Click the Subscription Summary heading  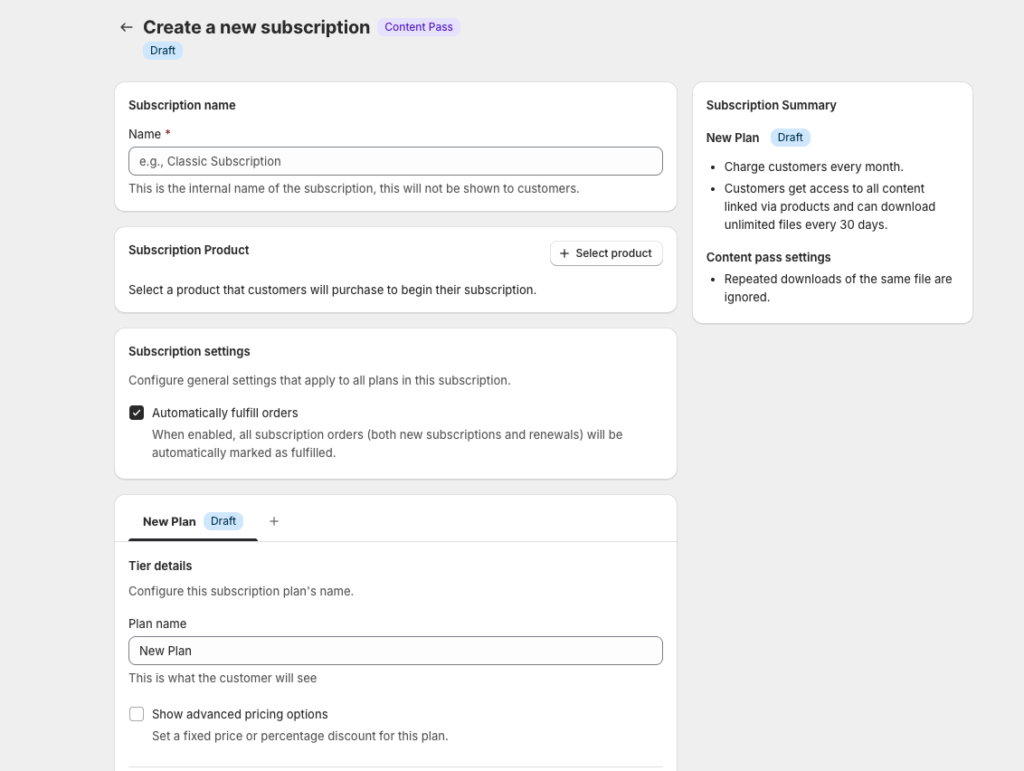coord(771,105)
